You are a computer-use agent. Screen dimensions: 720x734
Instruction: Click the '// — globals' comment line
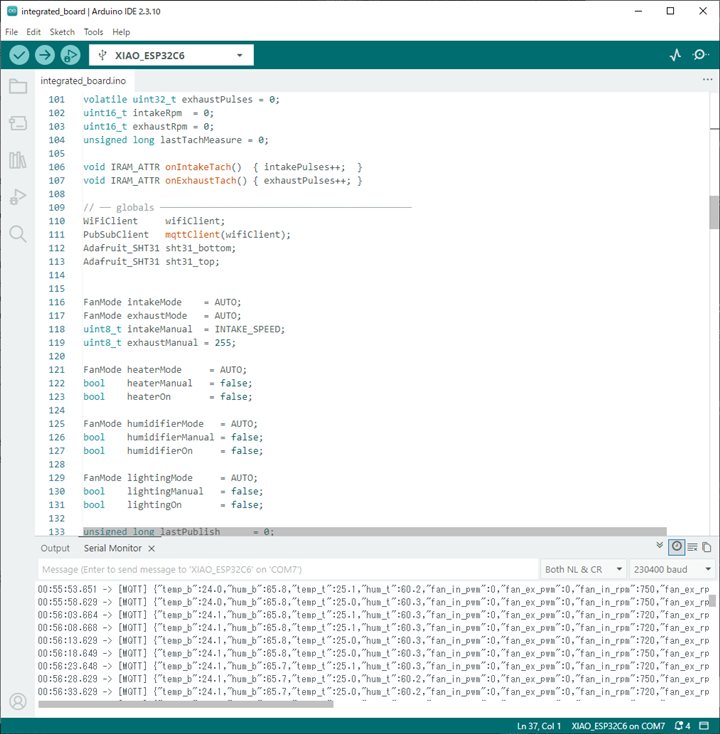click(247, 207)
